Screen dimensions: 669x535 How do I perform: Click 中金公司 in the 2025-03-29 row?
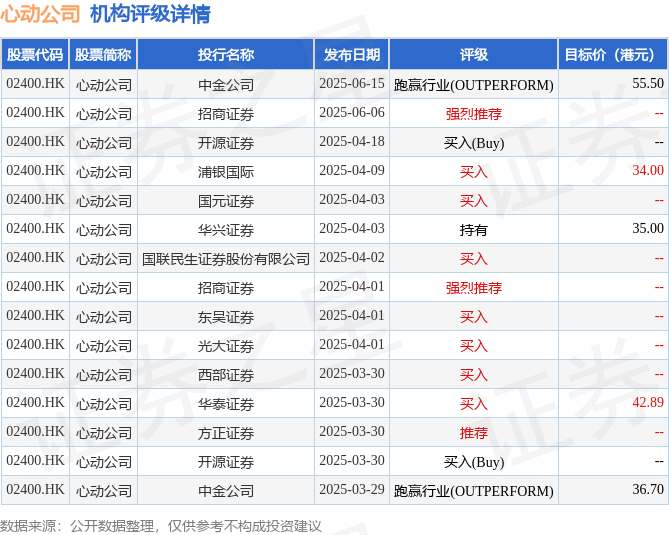click(226, 491)
